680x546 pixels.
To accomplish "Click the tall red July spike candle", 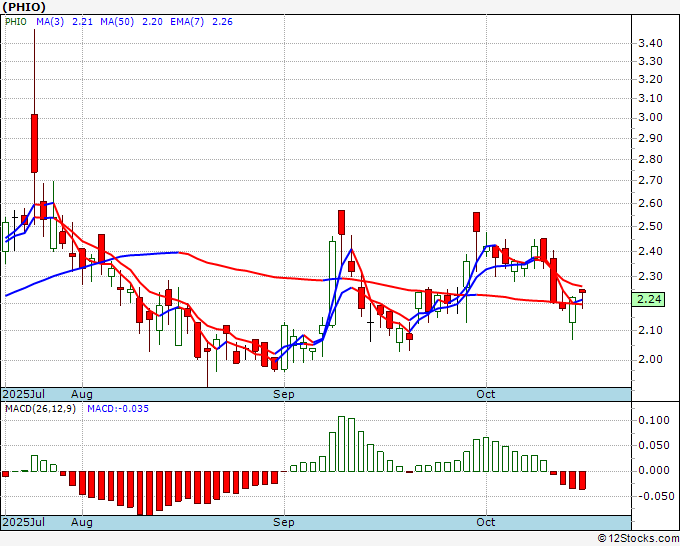I will click(34, 142).
